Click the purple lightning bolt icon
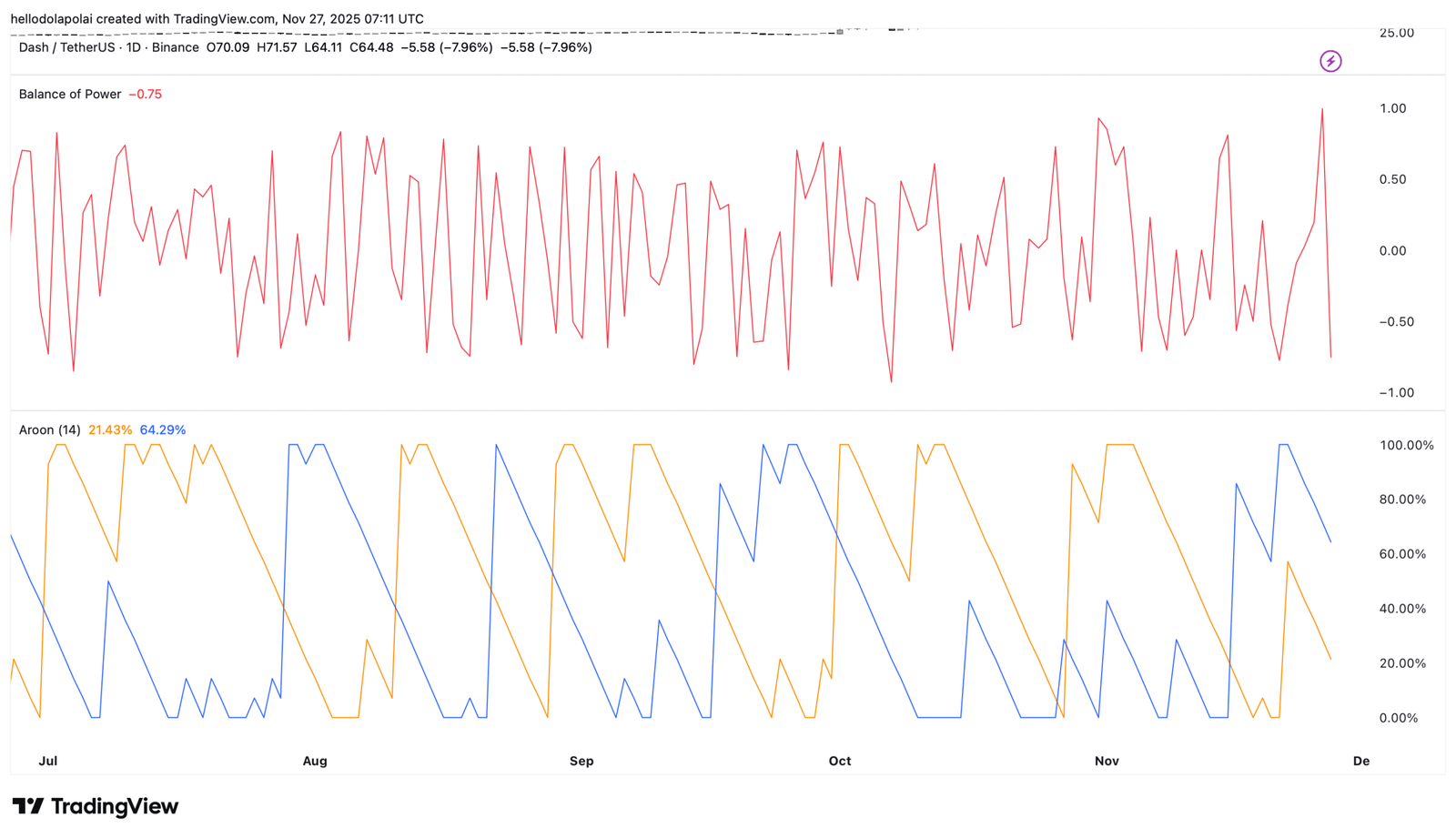This screenshot has height=838, width=1456. click(x=1330, y=61)
